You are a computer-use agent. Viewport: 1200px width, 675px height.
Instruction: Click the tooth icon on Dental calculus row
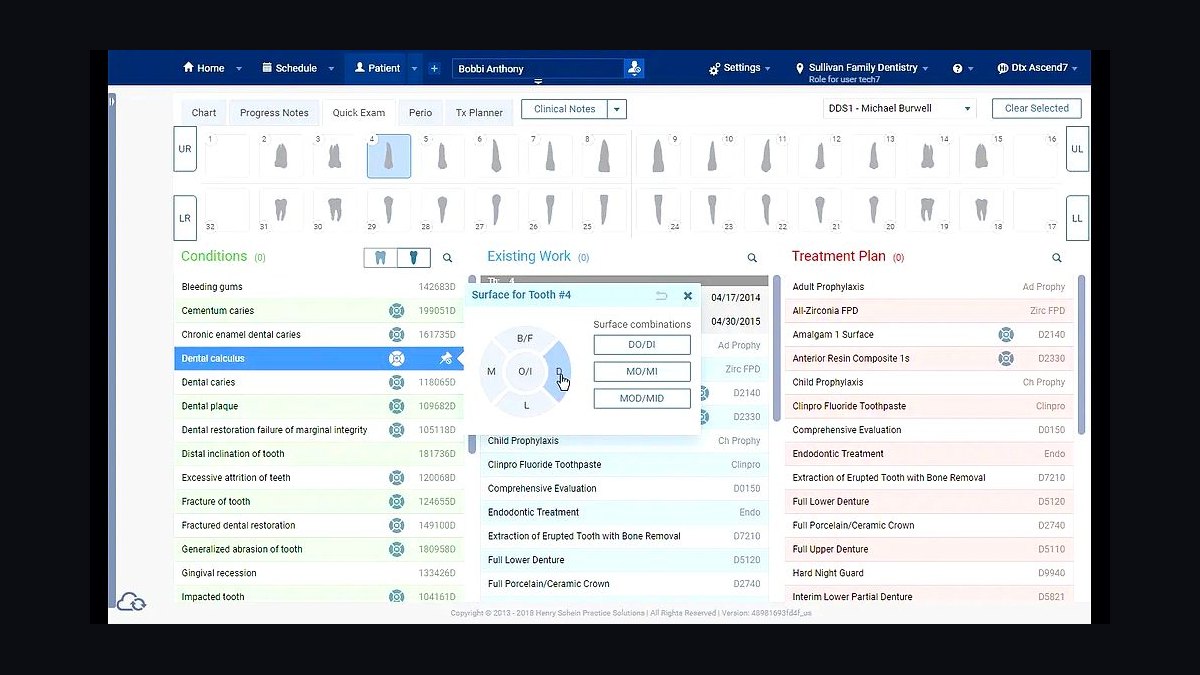(397, 358)
